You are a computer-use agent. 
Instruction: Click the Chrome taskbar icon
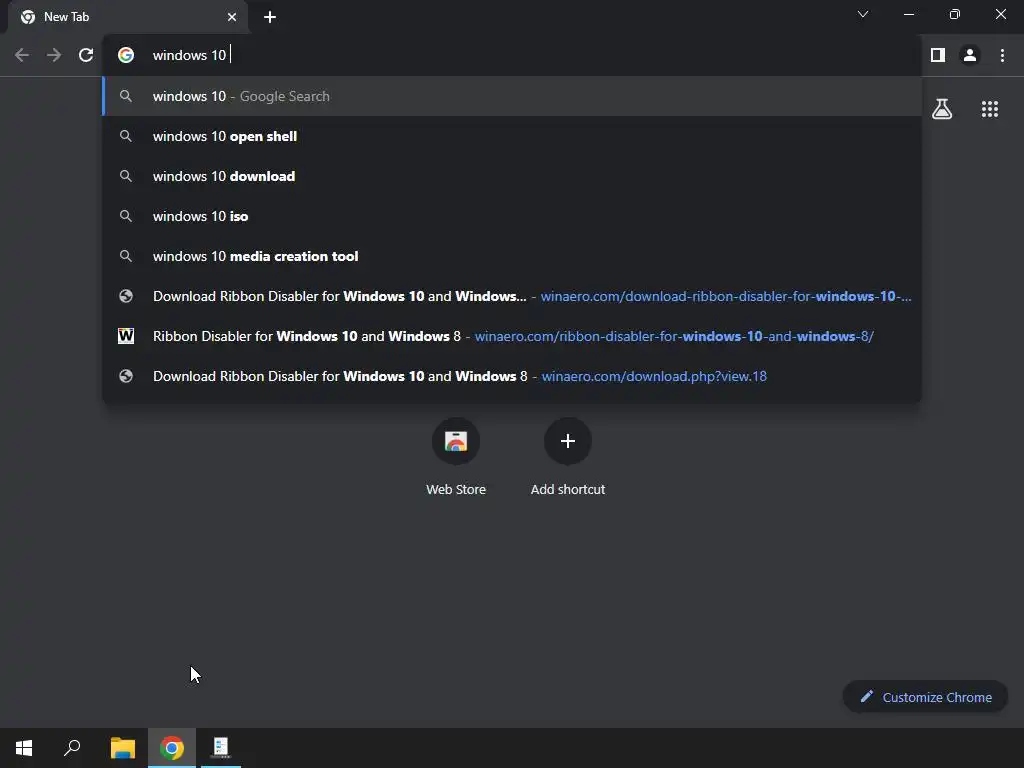coord(172,748)
